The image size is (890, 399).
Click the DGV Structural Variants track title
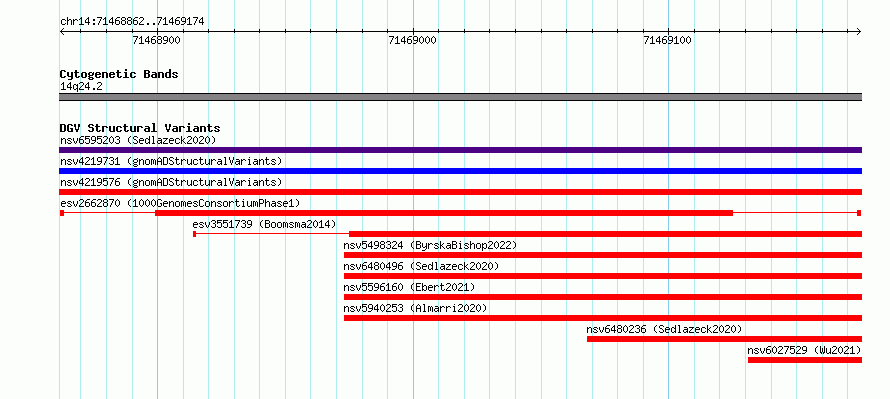pos(140,128)
